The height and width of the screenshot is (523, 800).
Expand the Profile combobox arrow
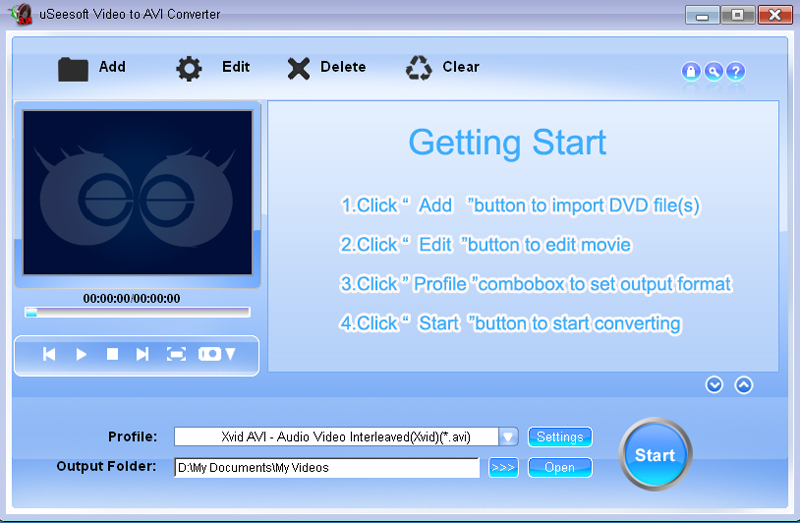tap(508, 437)
